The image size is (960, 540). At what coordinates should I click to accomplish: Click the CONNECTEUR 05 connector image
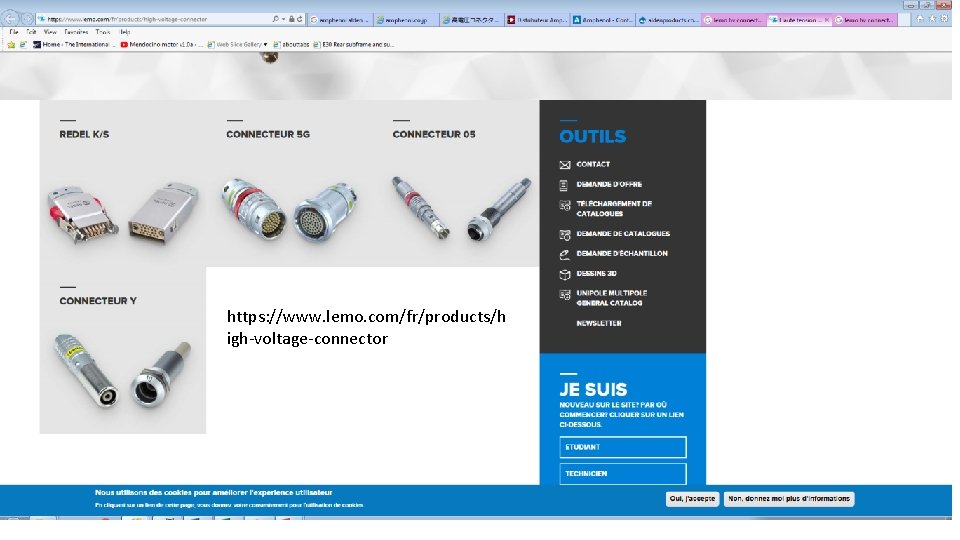tap(462, 208)
